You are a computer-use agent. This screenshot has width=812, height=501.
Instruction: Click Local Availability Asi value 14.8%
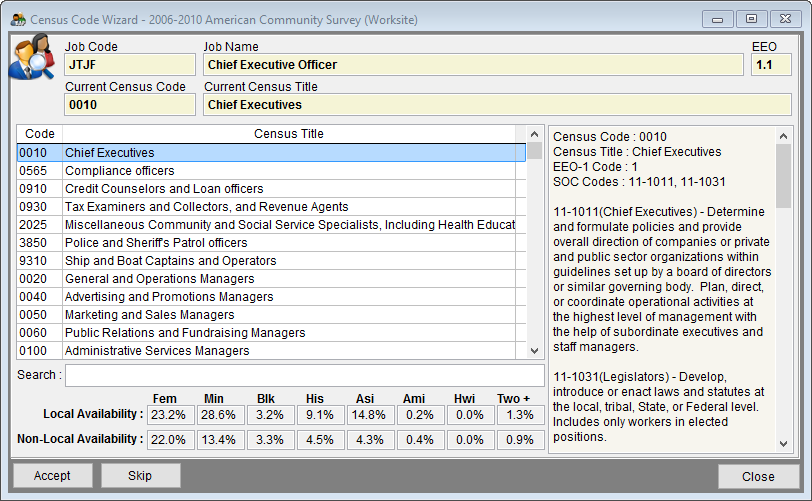coord(370,415)
